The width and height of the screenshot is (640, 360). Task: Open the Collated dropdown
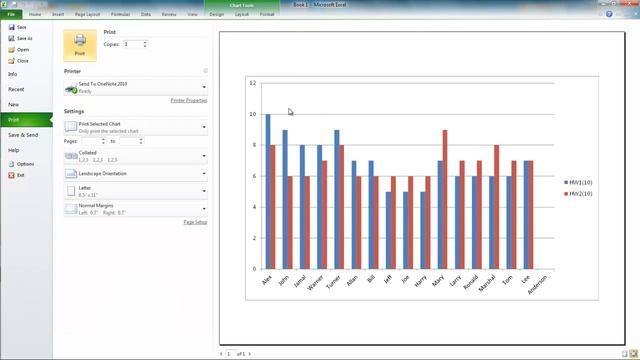(x=136, y=156)
